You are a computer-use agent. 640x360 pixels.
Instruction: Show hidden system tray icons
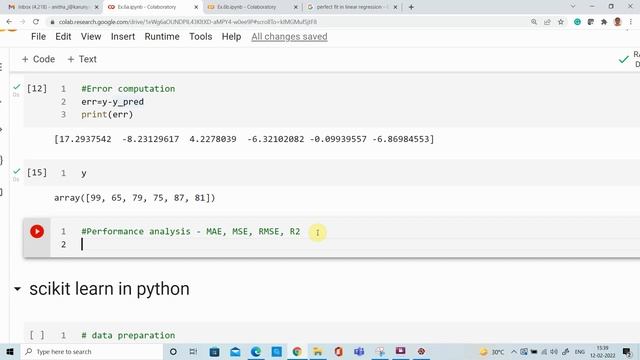pos(514,351)
